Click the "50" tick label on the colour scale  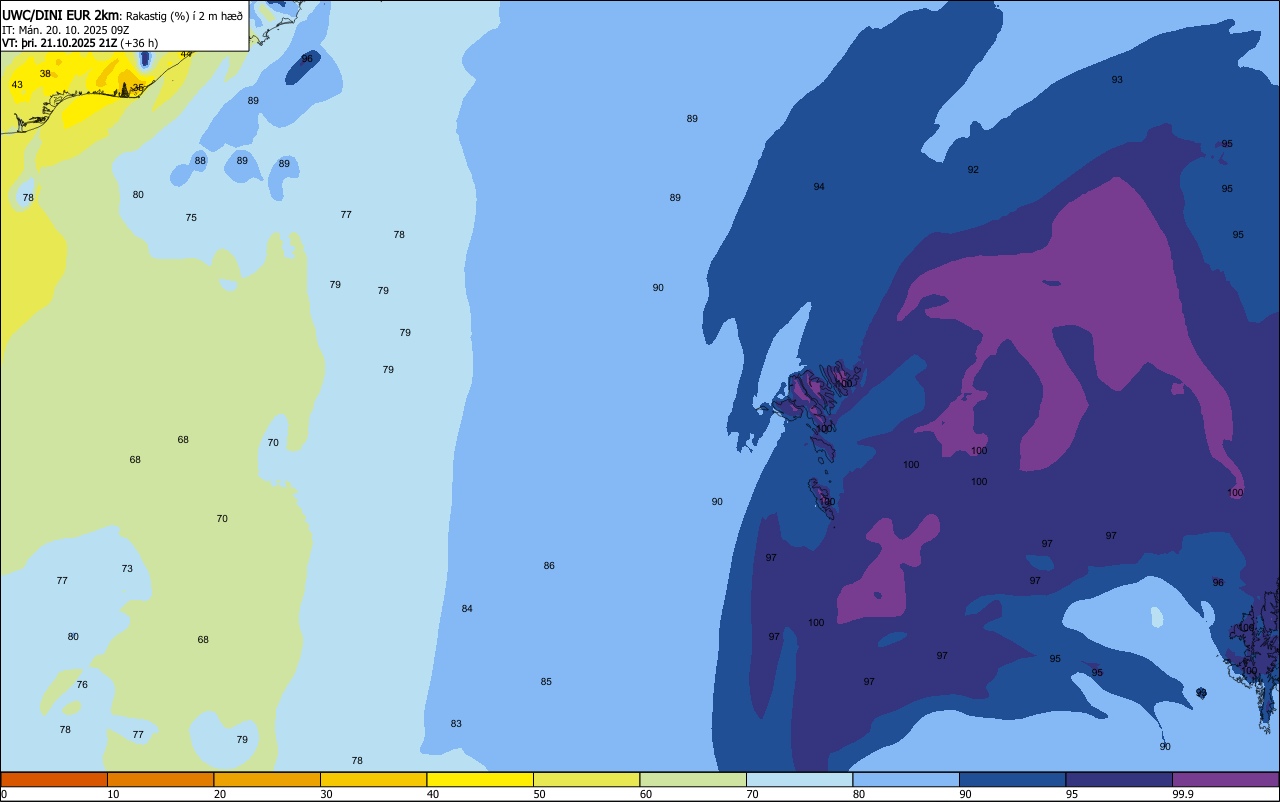[x=539, y=794]
